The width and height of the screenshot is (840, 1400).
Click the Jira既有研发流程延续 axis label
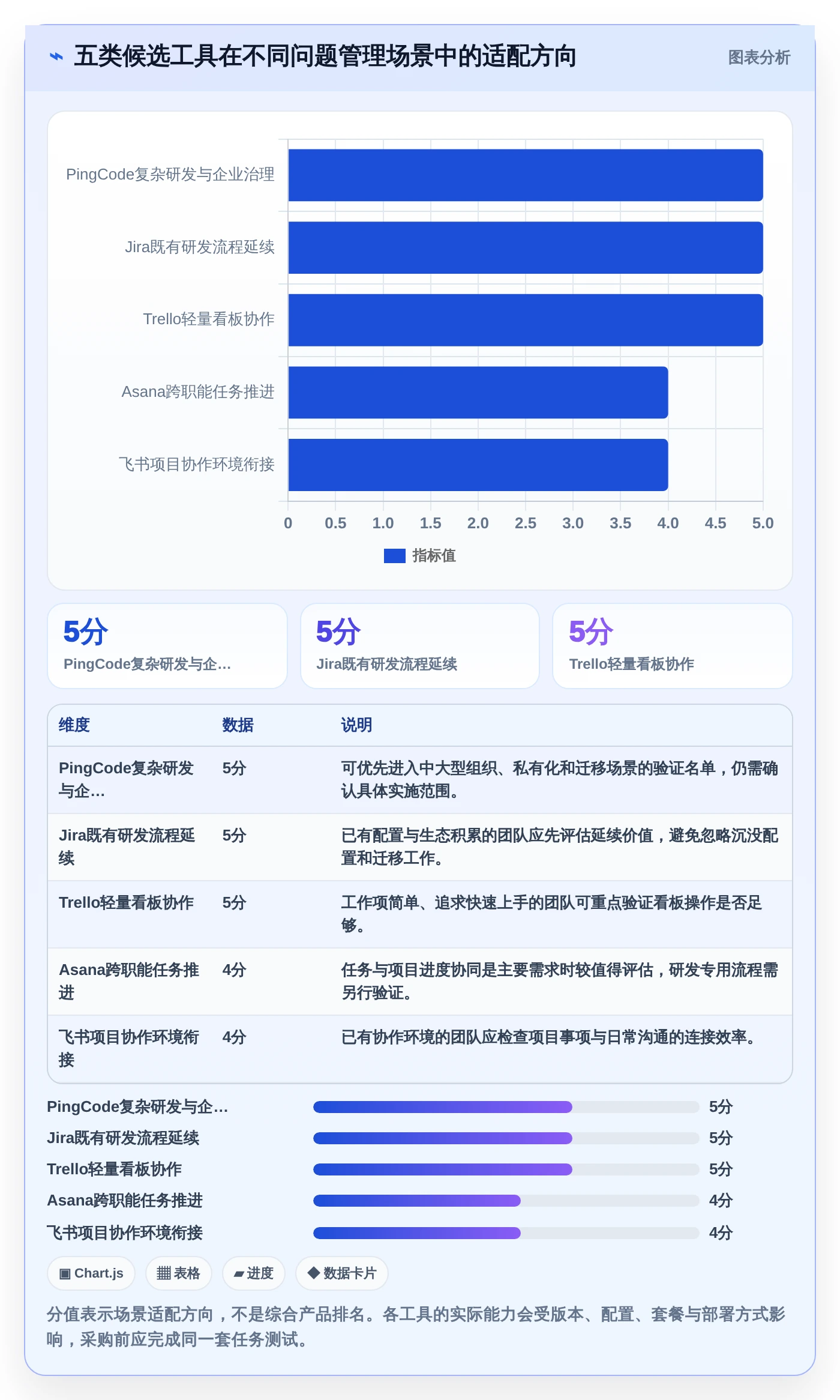tap(200, 247)
